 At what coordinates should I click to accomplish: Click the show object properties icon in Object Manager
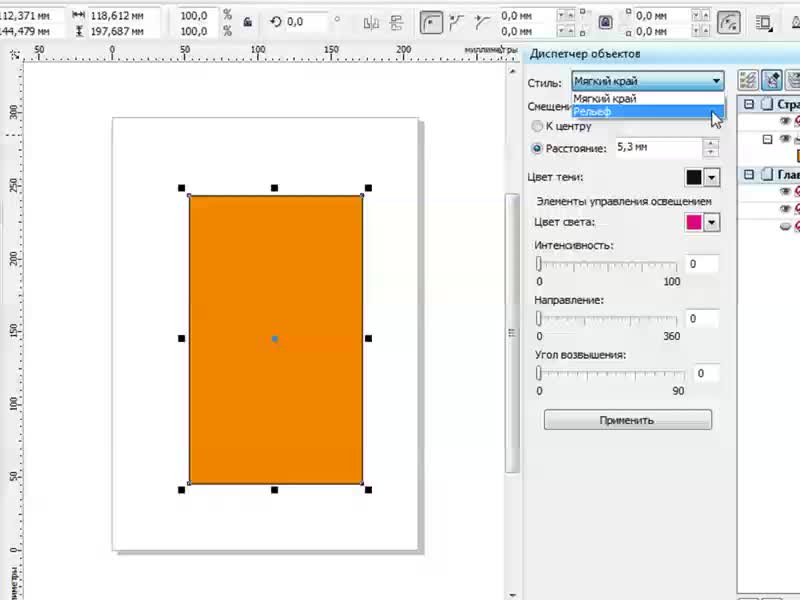coord(748,80)
